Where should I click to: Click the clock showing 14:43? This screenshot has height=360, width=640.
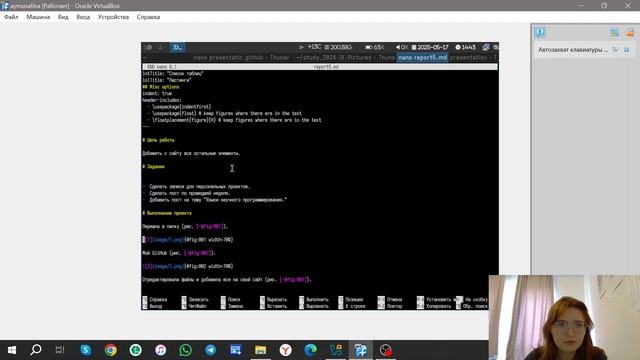466,47
